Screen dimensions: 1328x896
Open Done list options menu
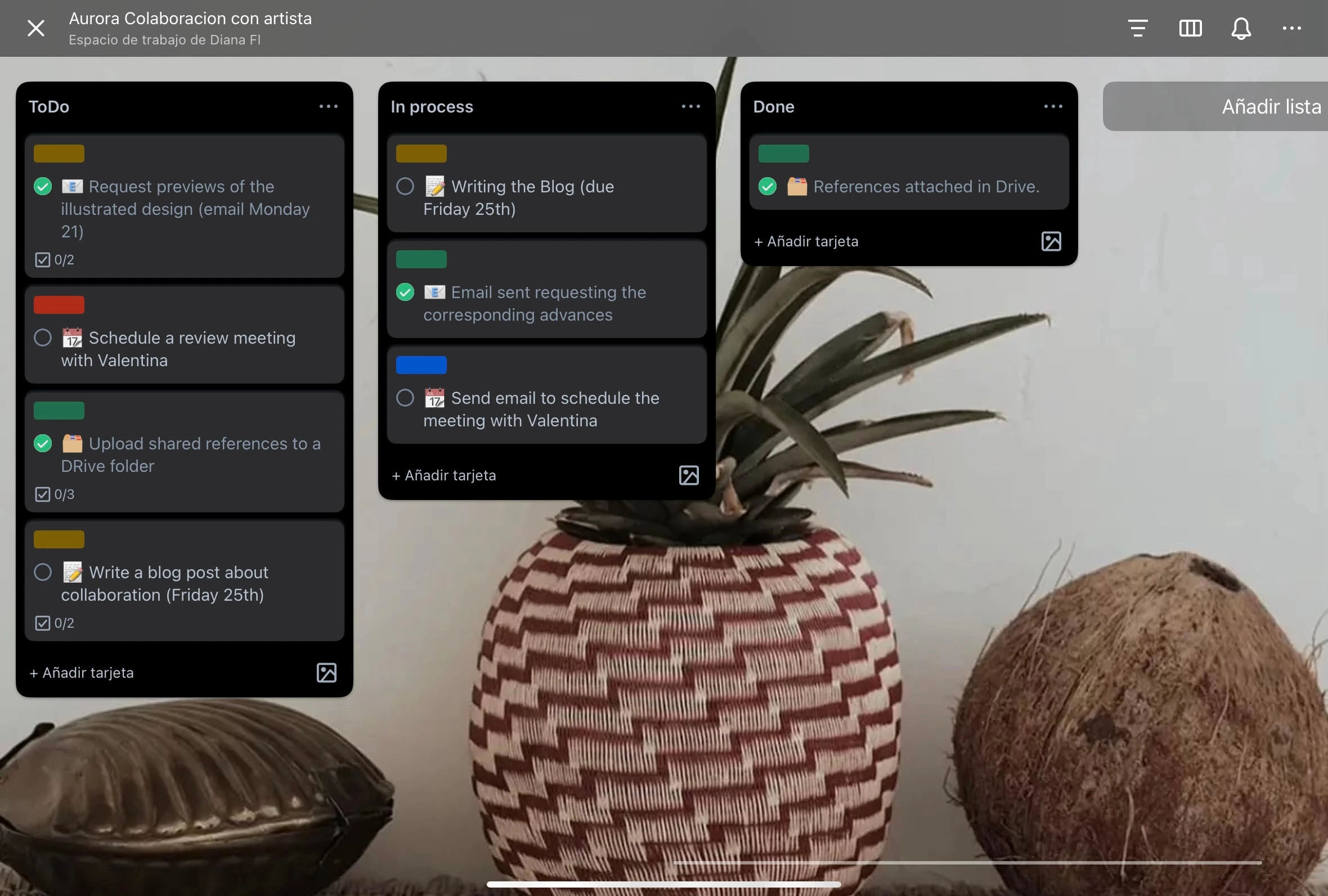click(1053, 107)
